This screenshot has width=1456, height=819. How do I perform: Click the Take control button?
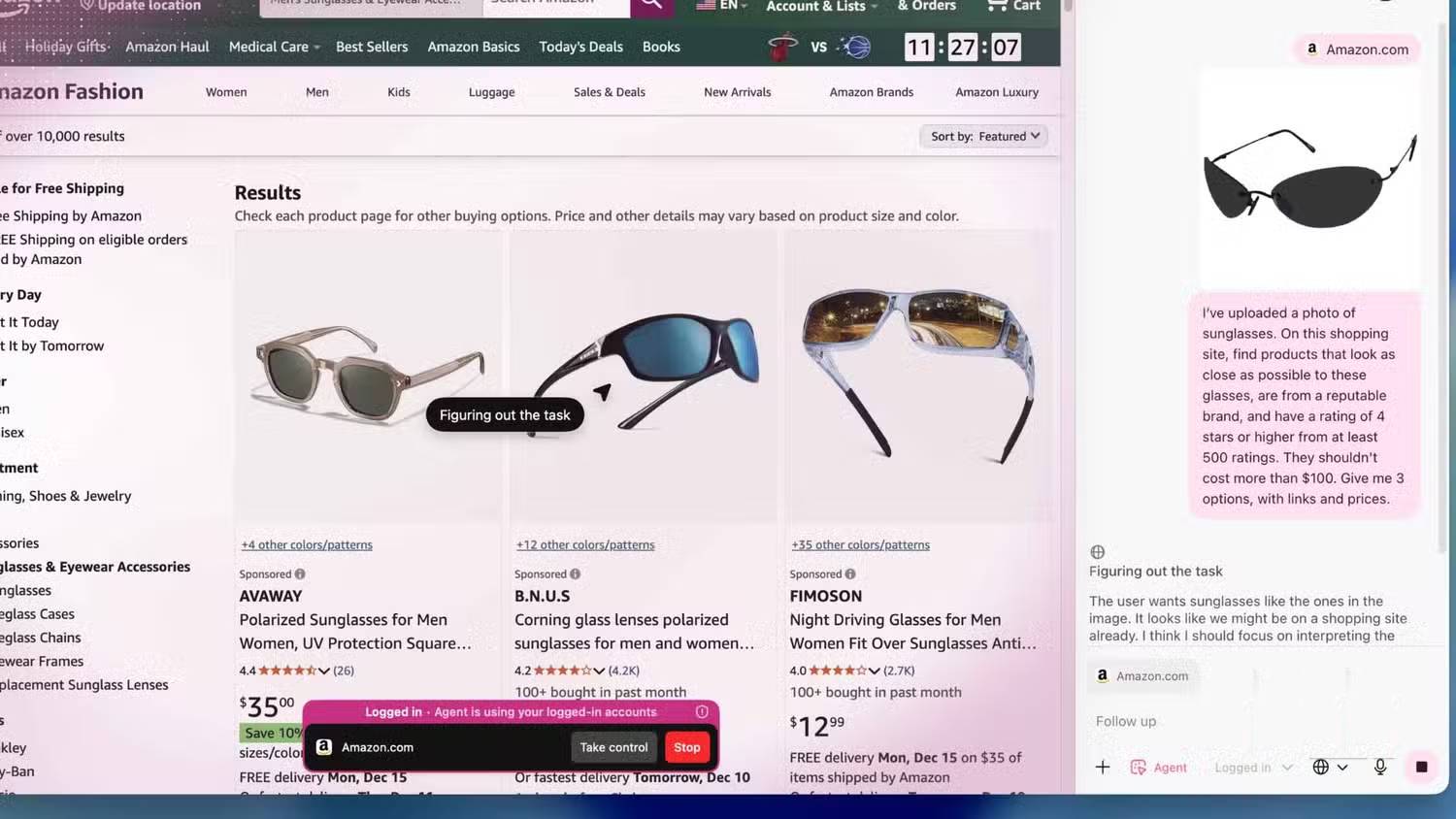(613, 747)
